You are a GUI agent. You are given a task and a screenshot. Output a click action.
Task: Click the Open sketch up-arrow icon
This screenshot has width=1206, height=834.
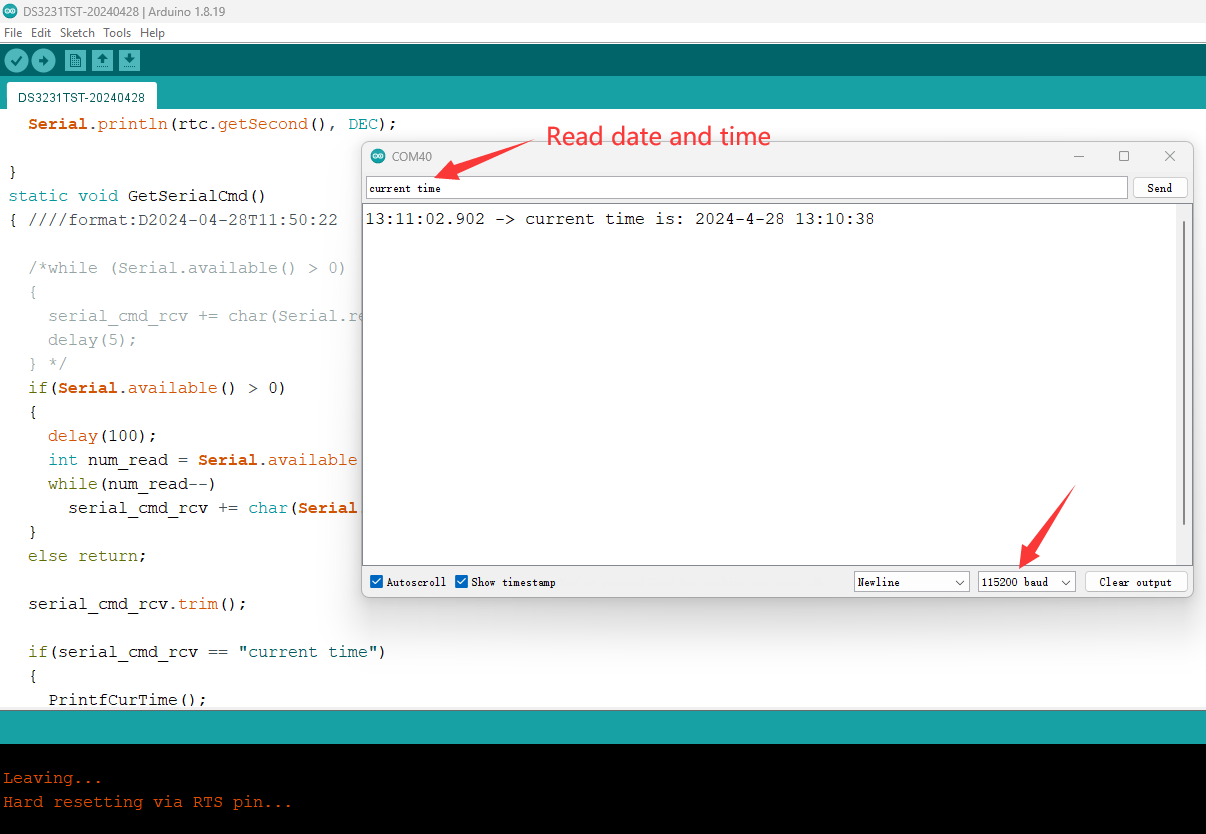pyautogui.click(x=102, y=61)
